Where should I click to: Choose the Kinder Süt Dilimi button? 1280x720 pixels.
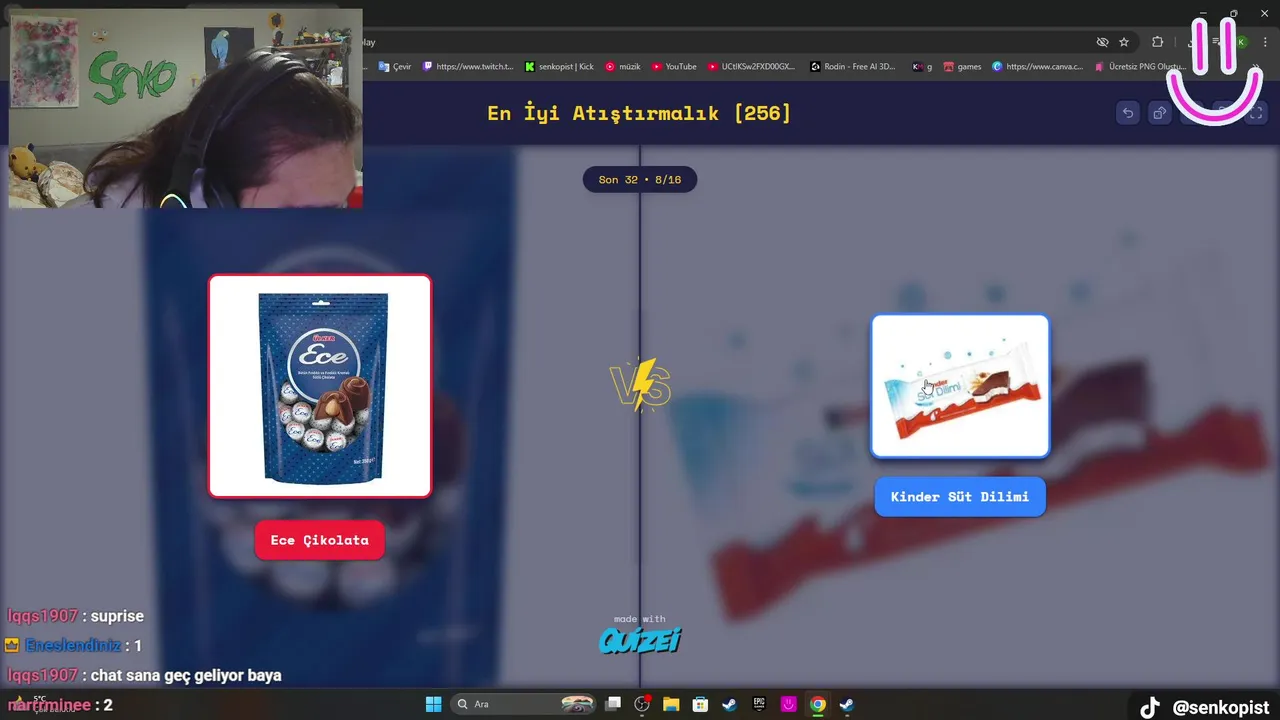[960, 497]
